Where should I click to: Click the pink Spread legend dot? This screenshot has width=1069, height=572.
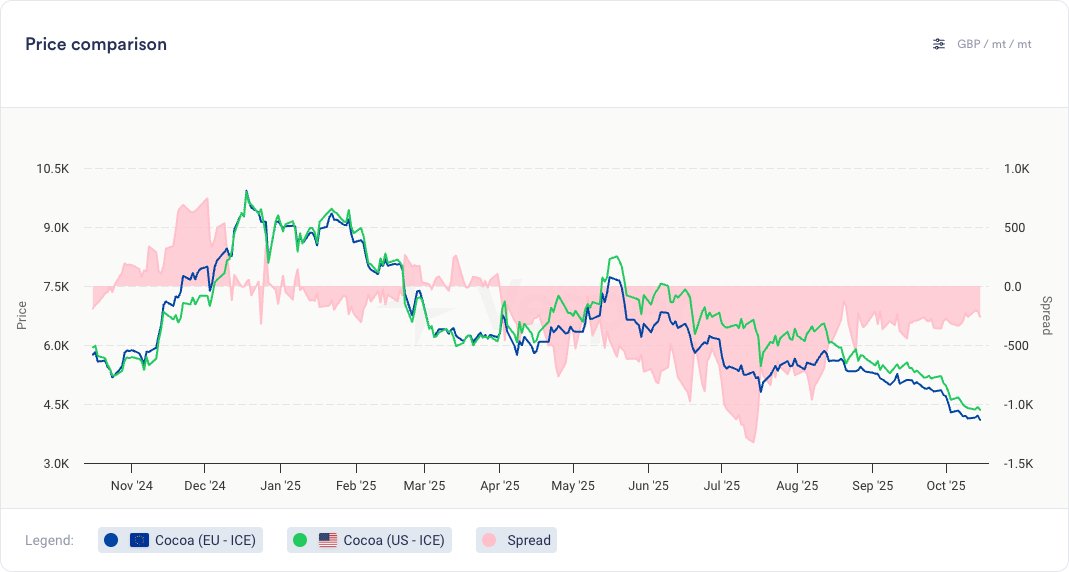489,540
